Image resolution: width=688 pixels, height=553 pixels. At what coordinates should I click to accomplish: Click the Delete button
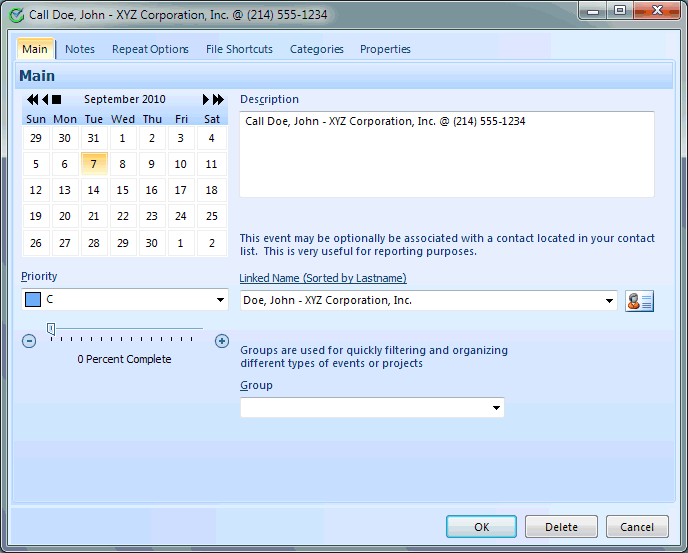[x=561, y=527]
